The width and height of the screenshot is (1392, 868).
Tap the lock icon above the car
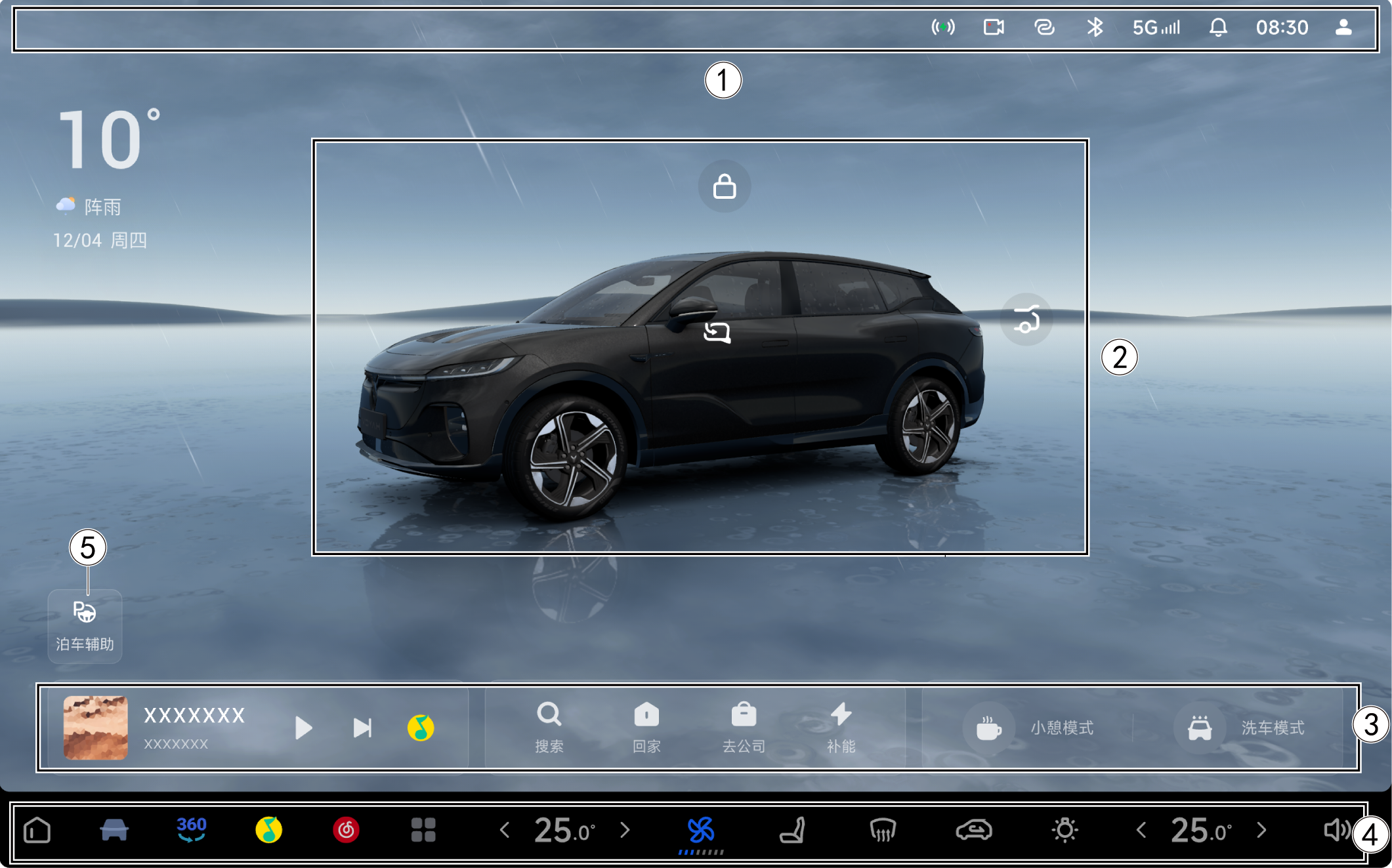tap(724, 186)
